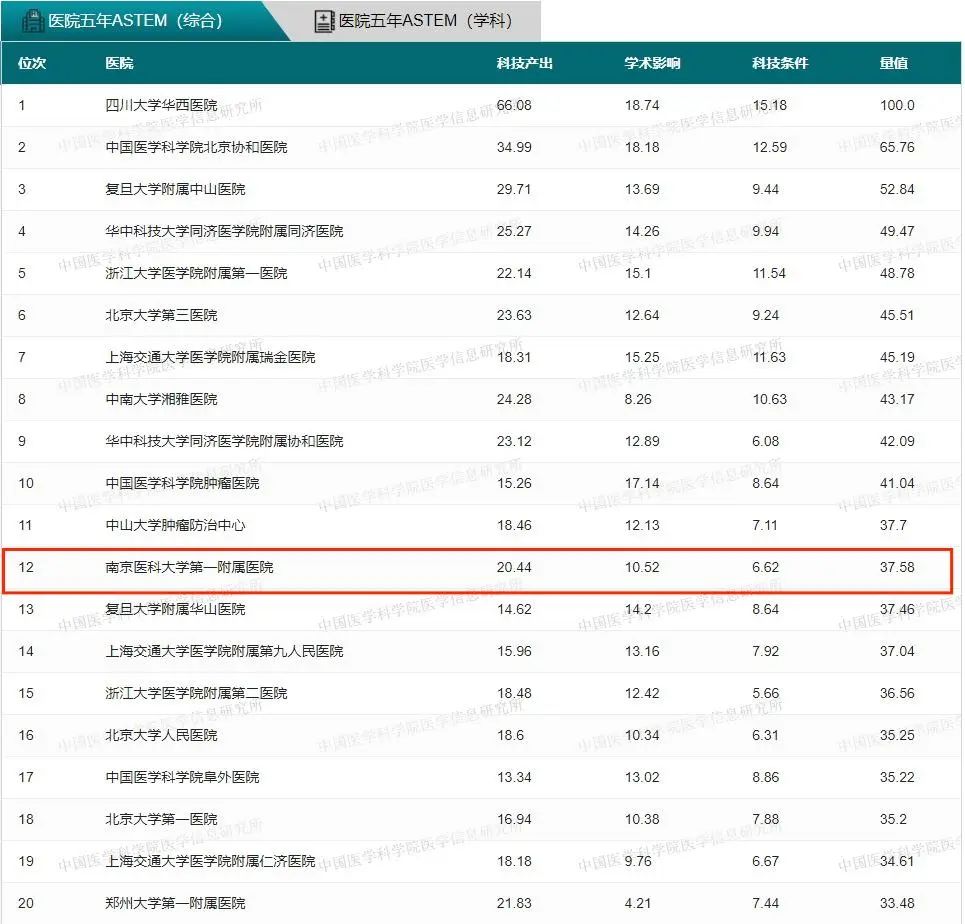Viewport: 965px width, 924px height.
Task: Click 量值 value 33.48
Action: pyautogui.click(x=897, y=903)
